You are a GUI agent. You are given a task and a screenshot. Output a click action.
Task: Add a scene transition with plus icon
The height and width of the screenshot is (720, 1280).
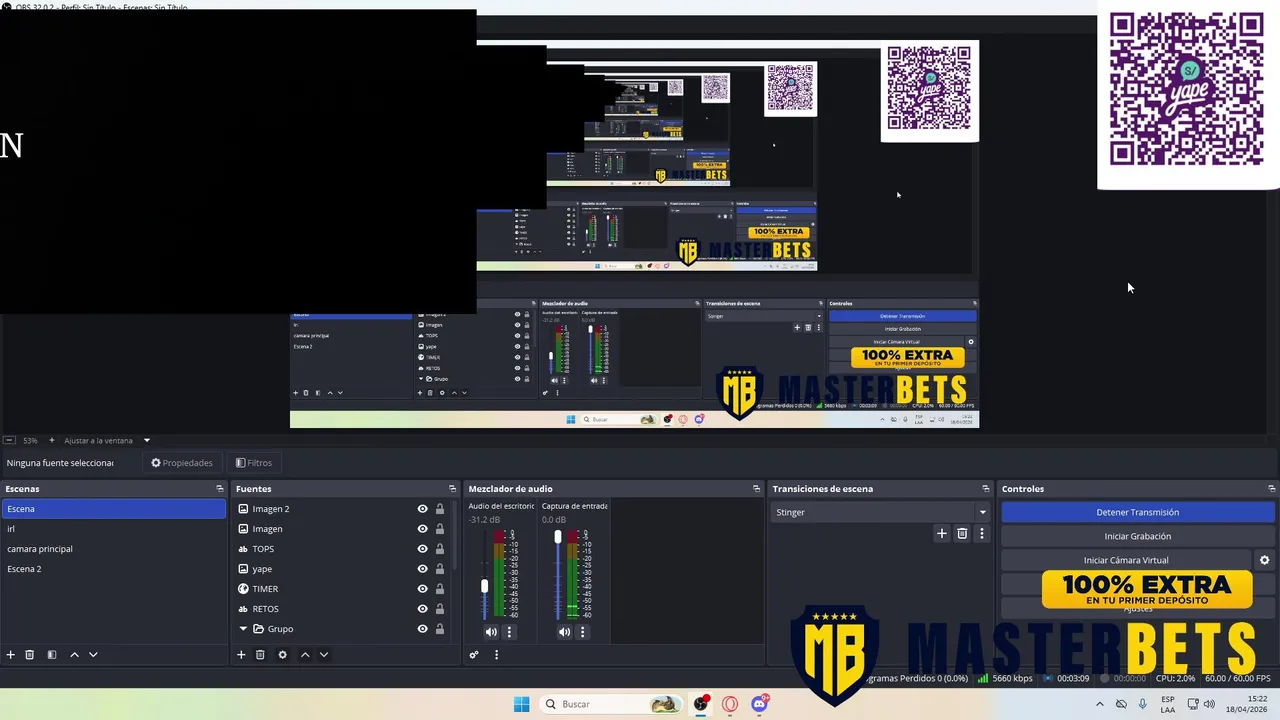pos(941,534)
